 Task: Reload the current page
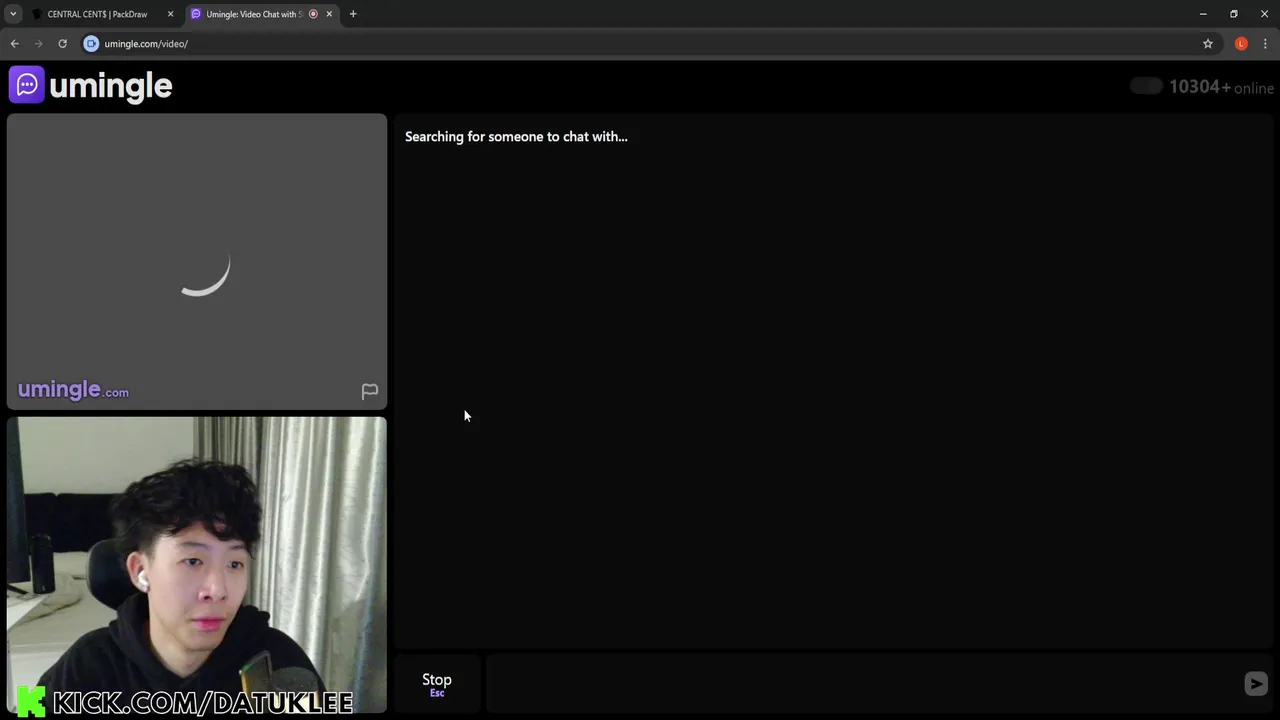(x=62, y=44)
